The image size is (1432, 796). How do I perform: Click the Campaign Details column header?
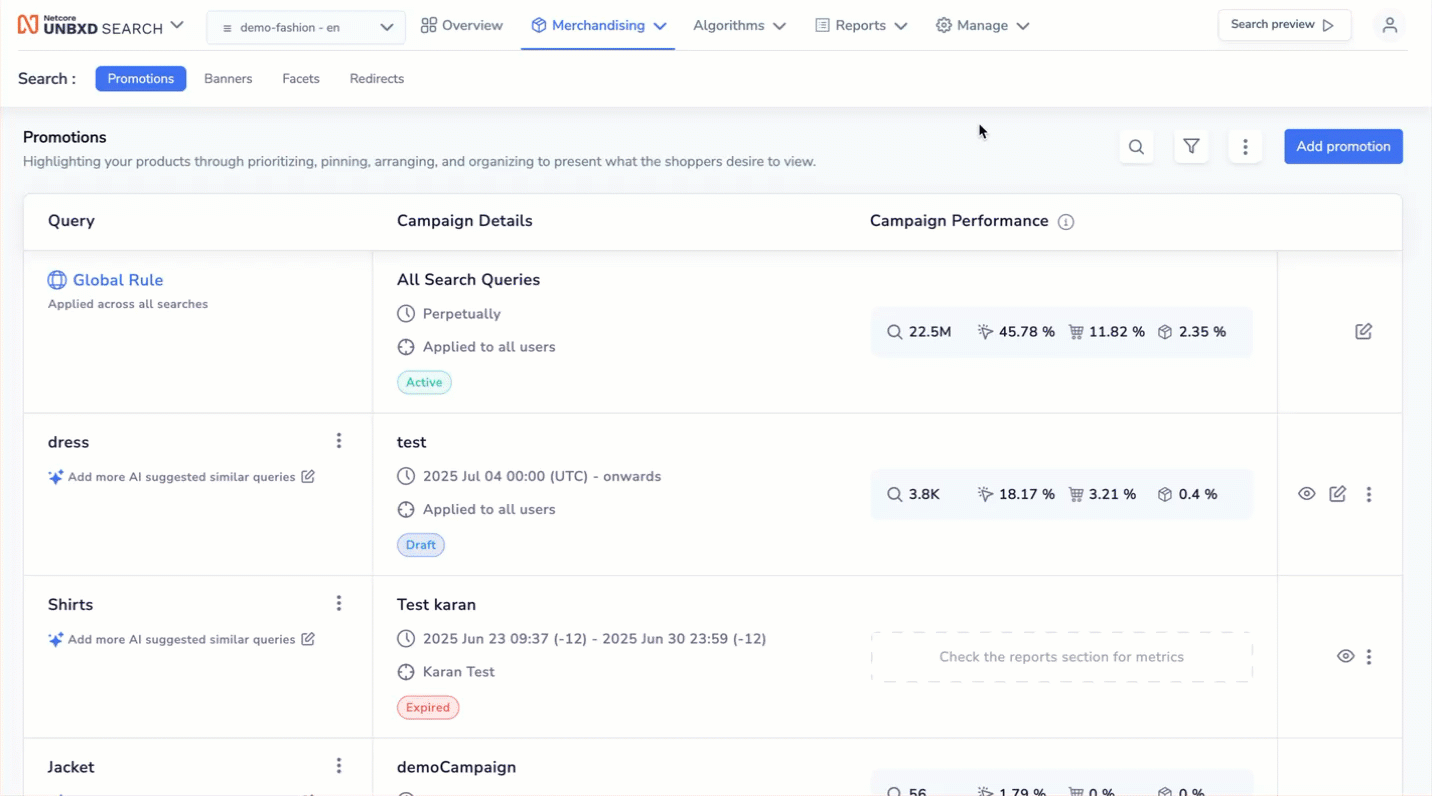point(465,221)
